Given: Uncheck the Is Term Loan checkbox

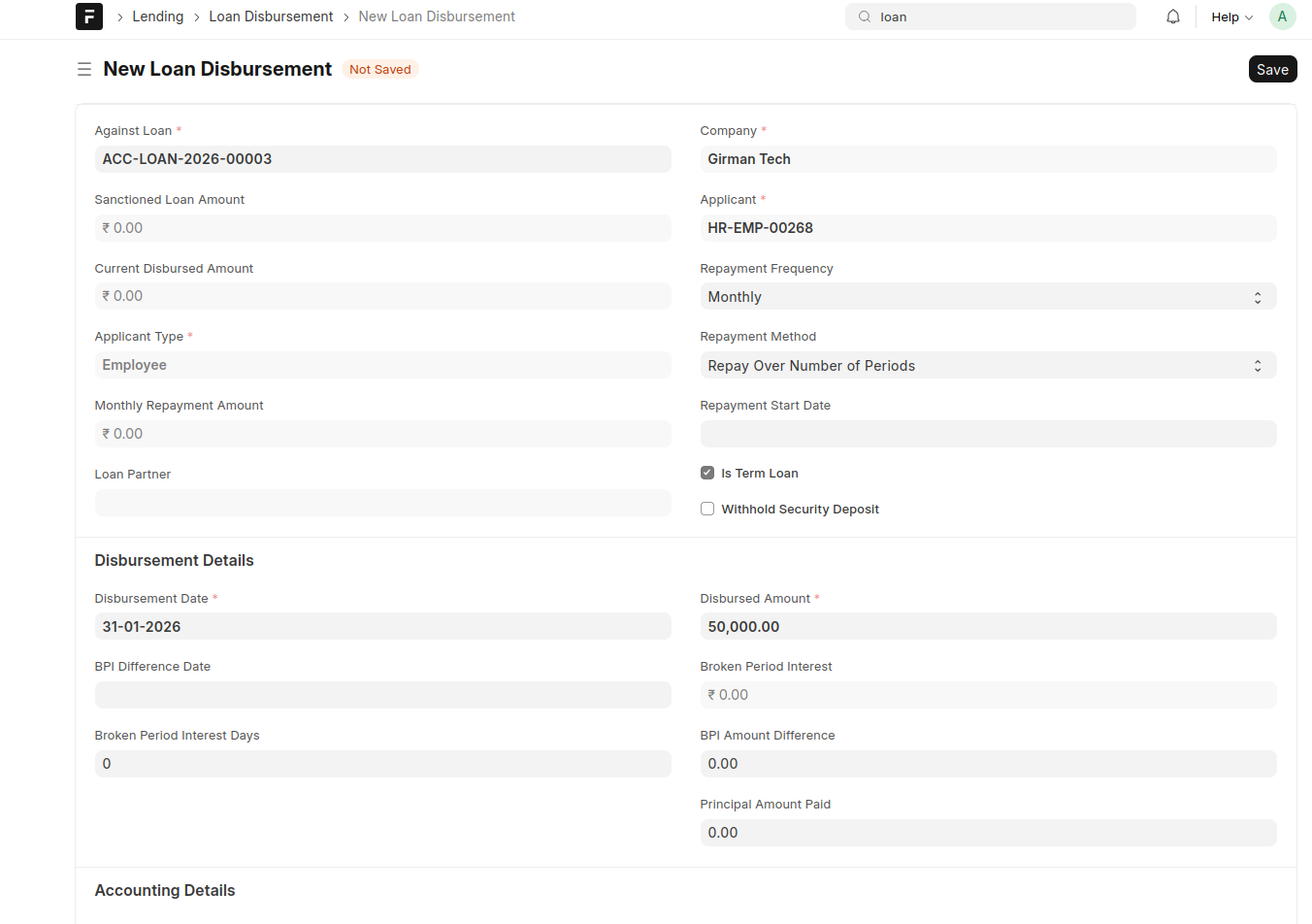Looking at the screenshot, I should coord(707,473).
